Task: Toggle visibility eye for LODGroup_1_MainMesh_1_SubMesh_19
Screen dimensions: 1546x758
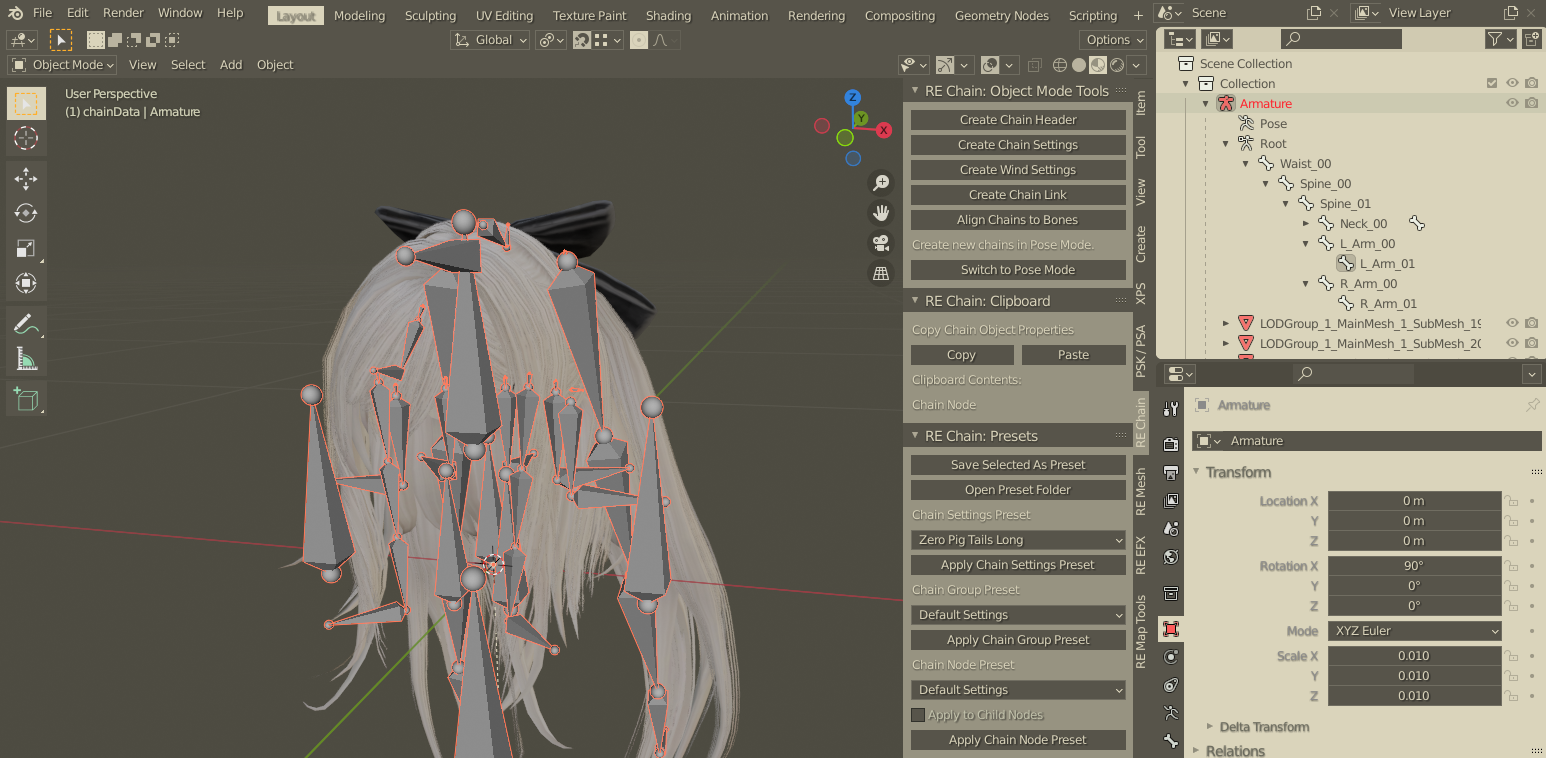Action: pyautogui.click(x=1512, y=323)
